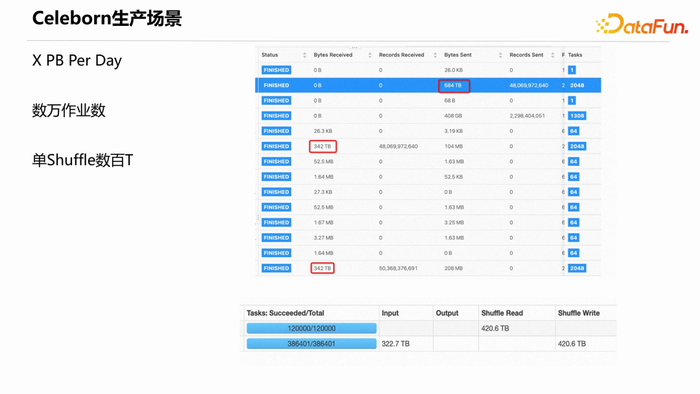Screen dimensions: 700x394
Task: Select the highlighted 684 TB row
Action: pos(428,85)
